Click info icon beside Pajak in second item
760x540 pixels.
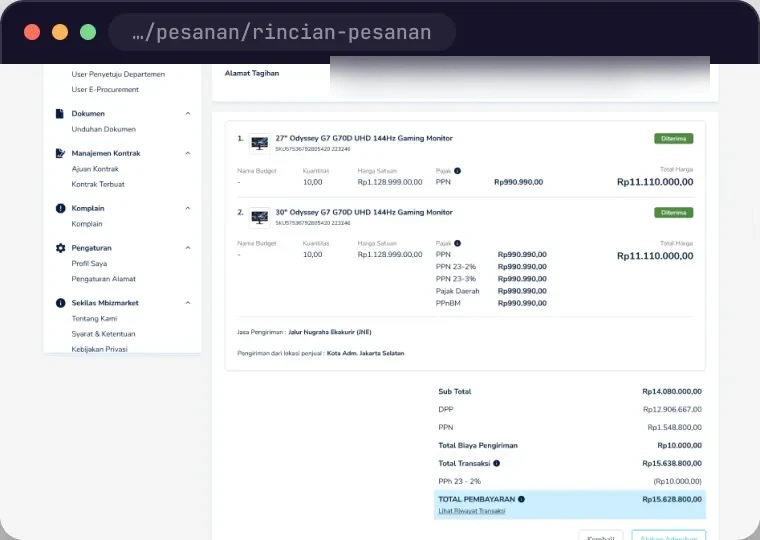457,243
